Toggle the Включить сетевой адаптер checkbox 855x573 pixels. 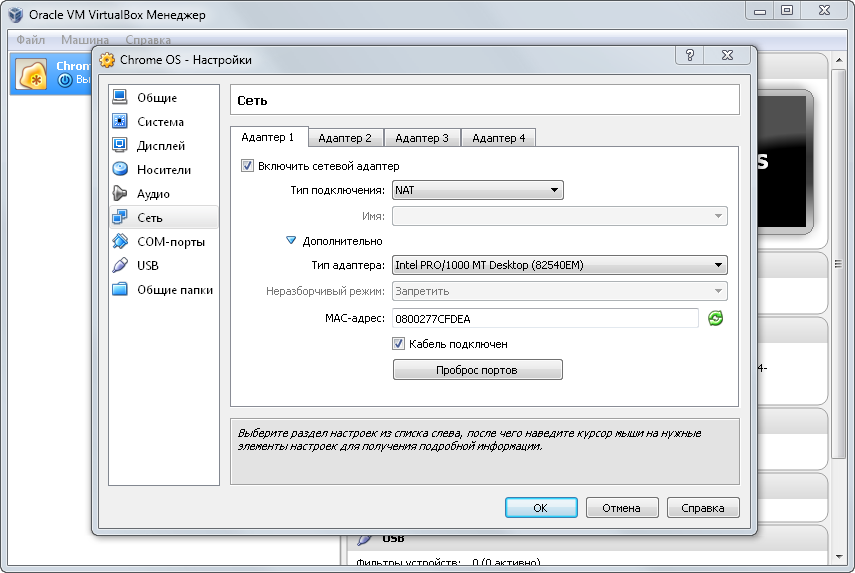(x=247, y=166)
